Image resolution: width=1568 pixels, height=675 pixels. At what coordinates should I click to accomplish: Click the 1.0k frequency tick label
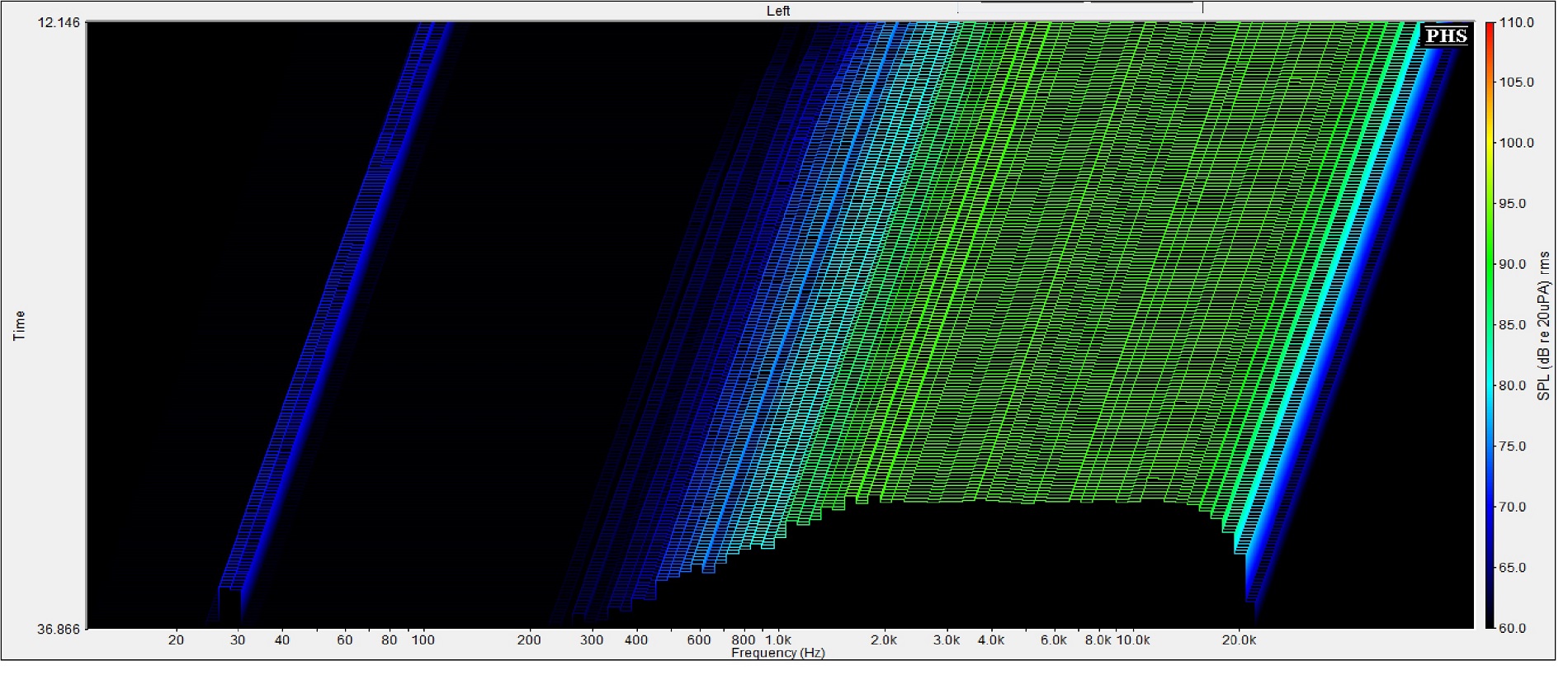click(x=777, y=640)
